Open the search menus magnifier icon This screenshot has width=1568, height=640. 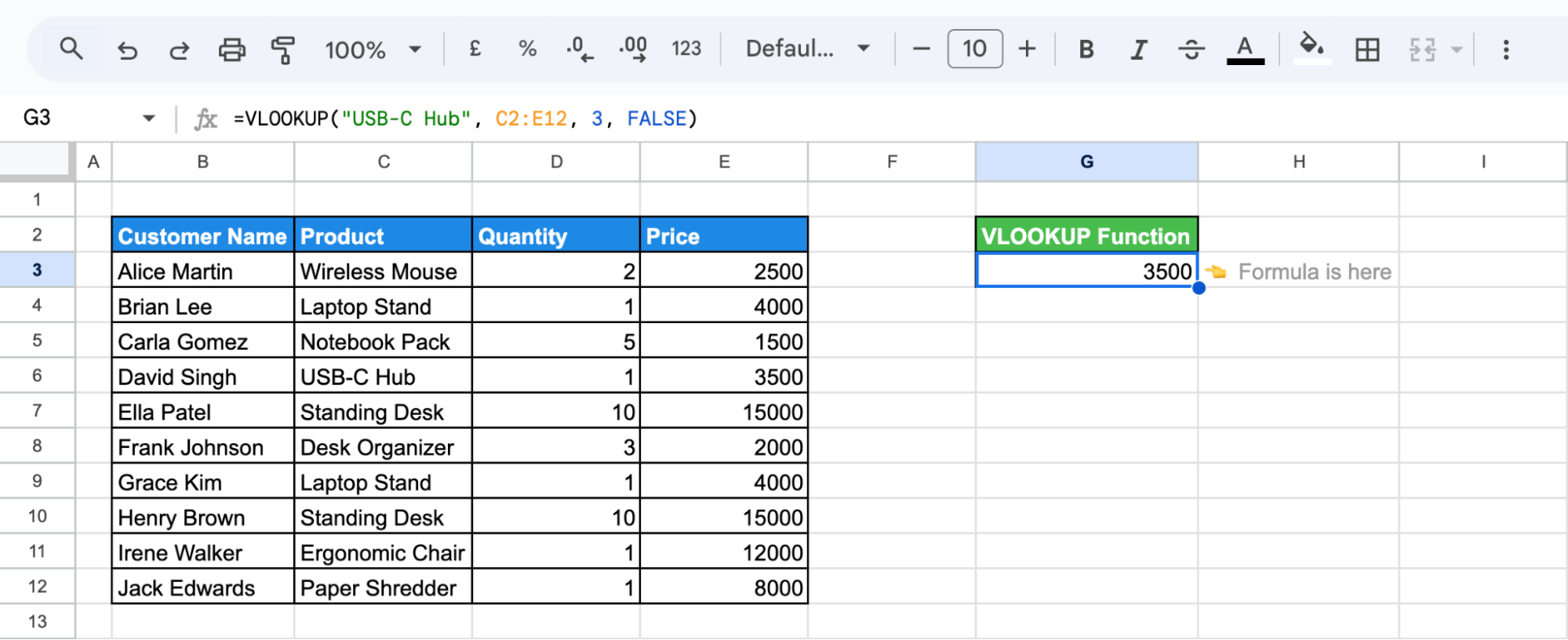[71, 49]
